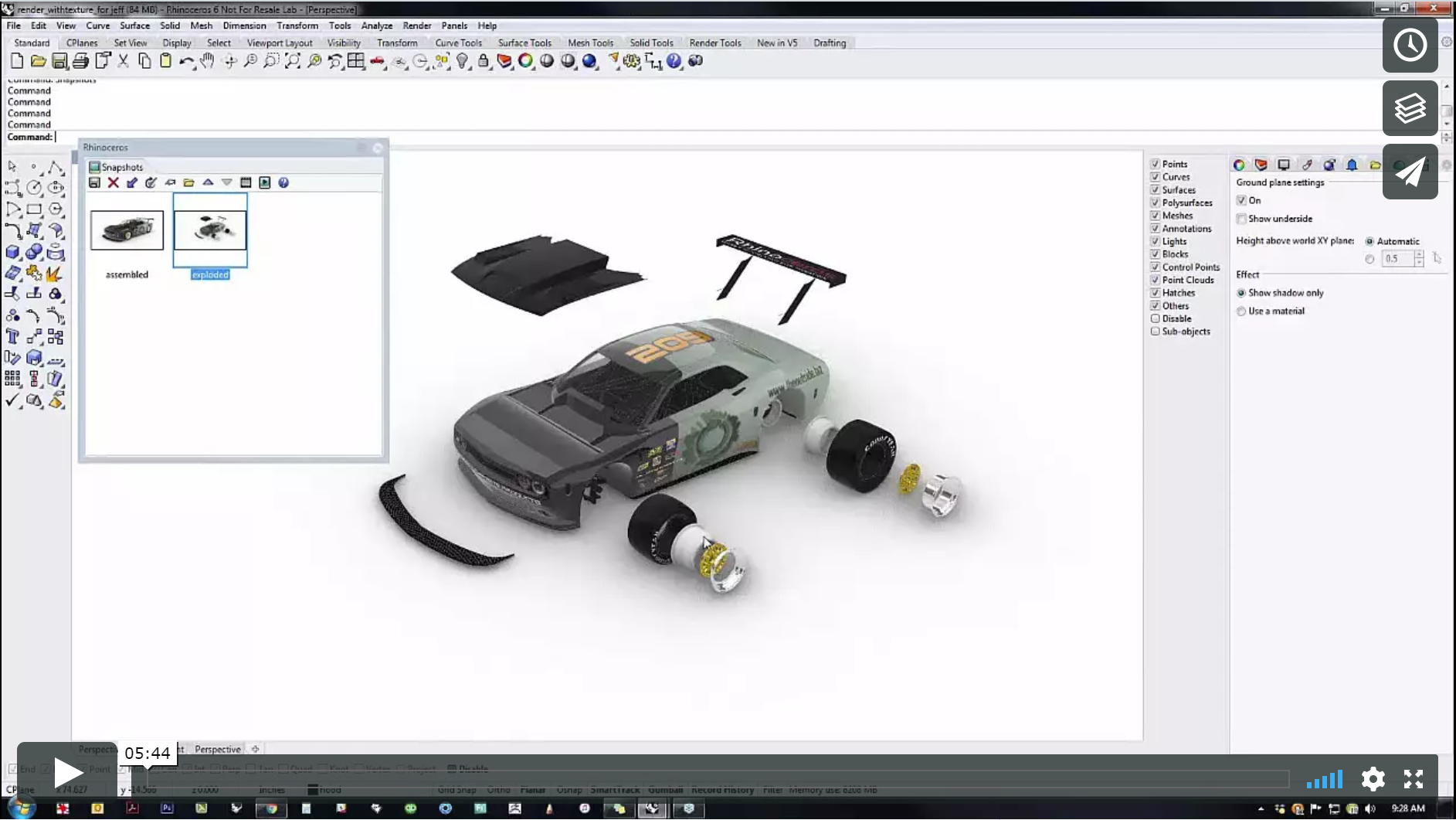Select the Automatic height radio button
The image size is (1456, 820).
point(1369,241)
